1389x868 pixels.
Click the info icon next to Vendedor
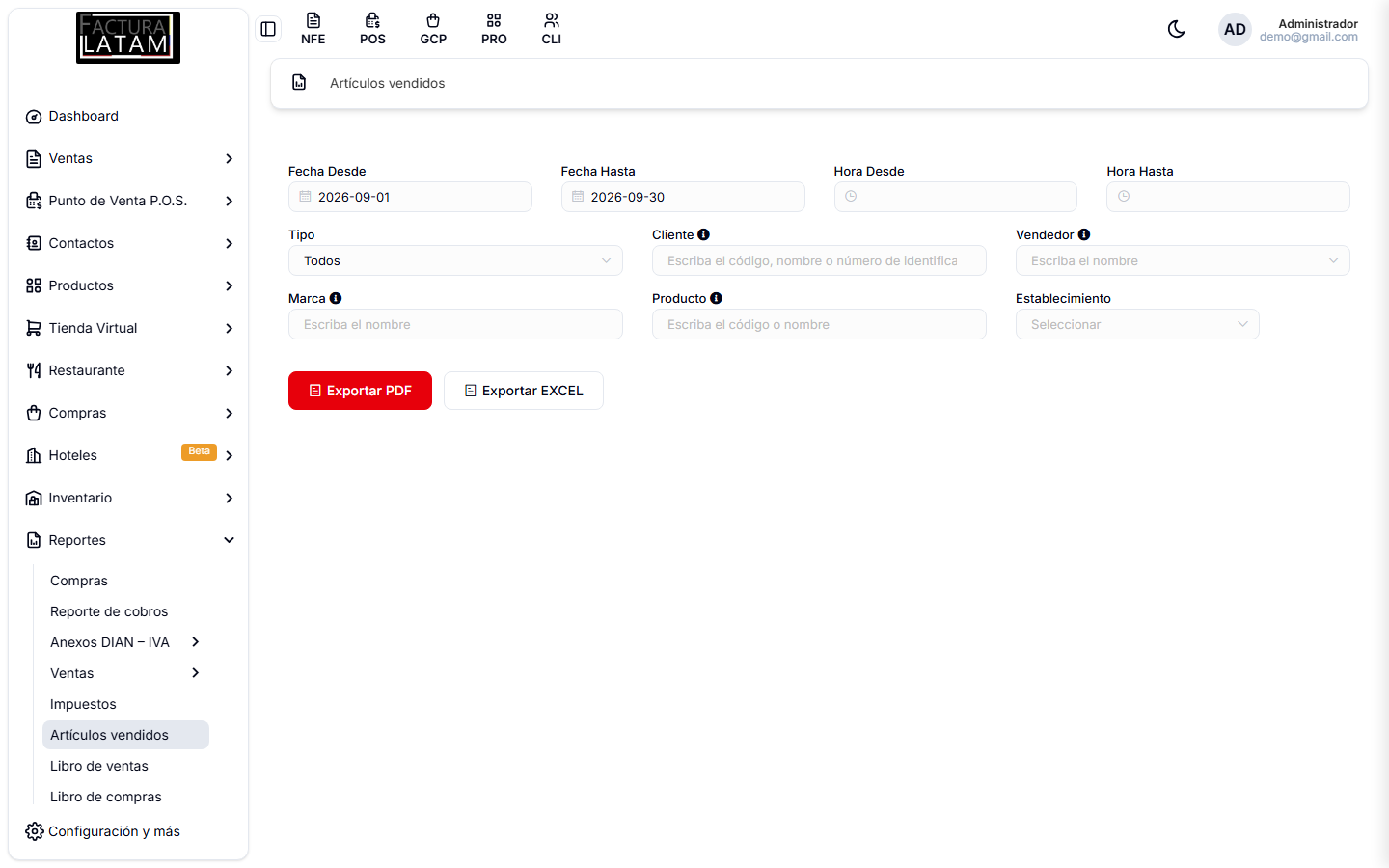1084,234
